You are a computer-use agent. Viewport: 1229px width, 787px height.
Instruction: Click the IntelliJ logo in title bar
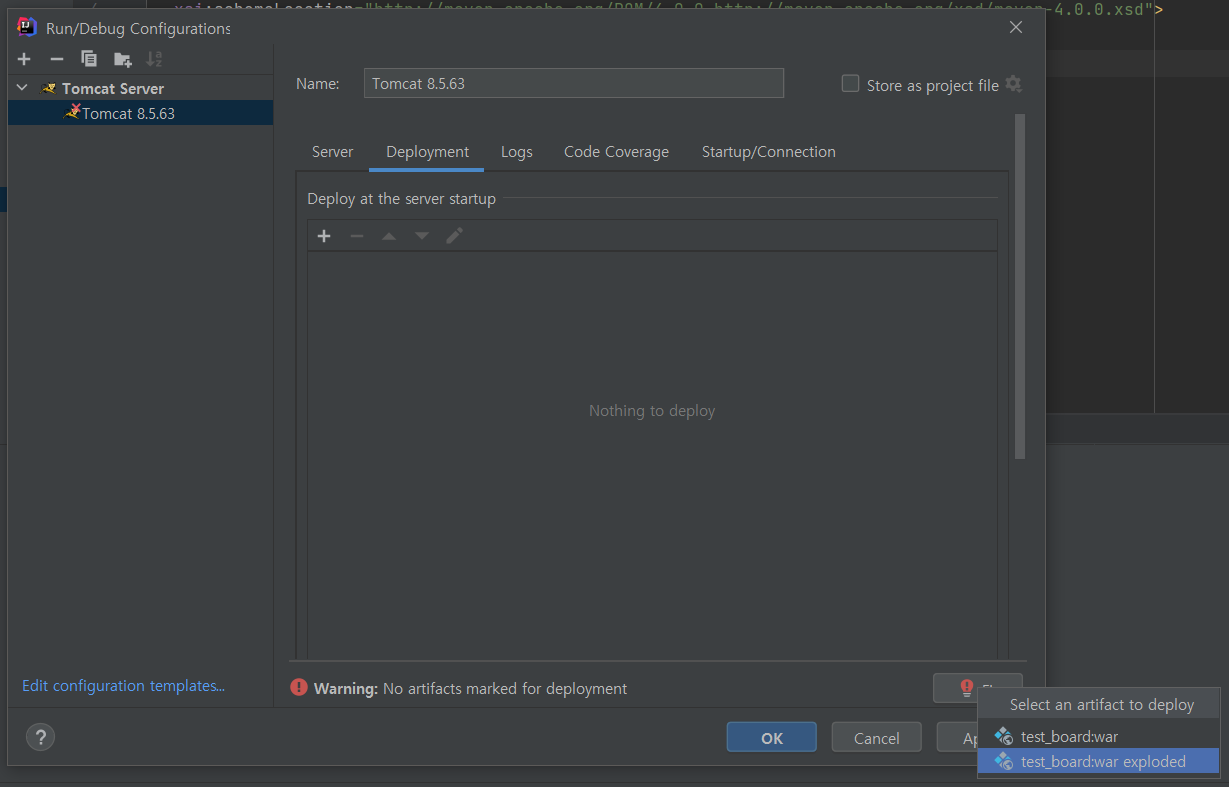coord(27,27)
